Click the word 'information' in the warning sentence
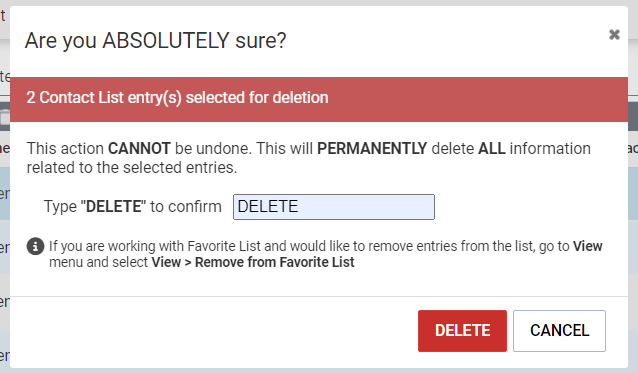 550,148
